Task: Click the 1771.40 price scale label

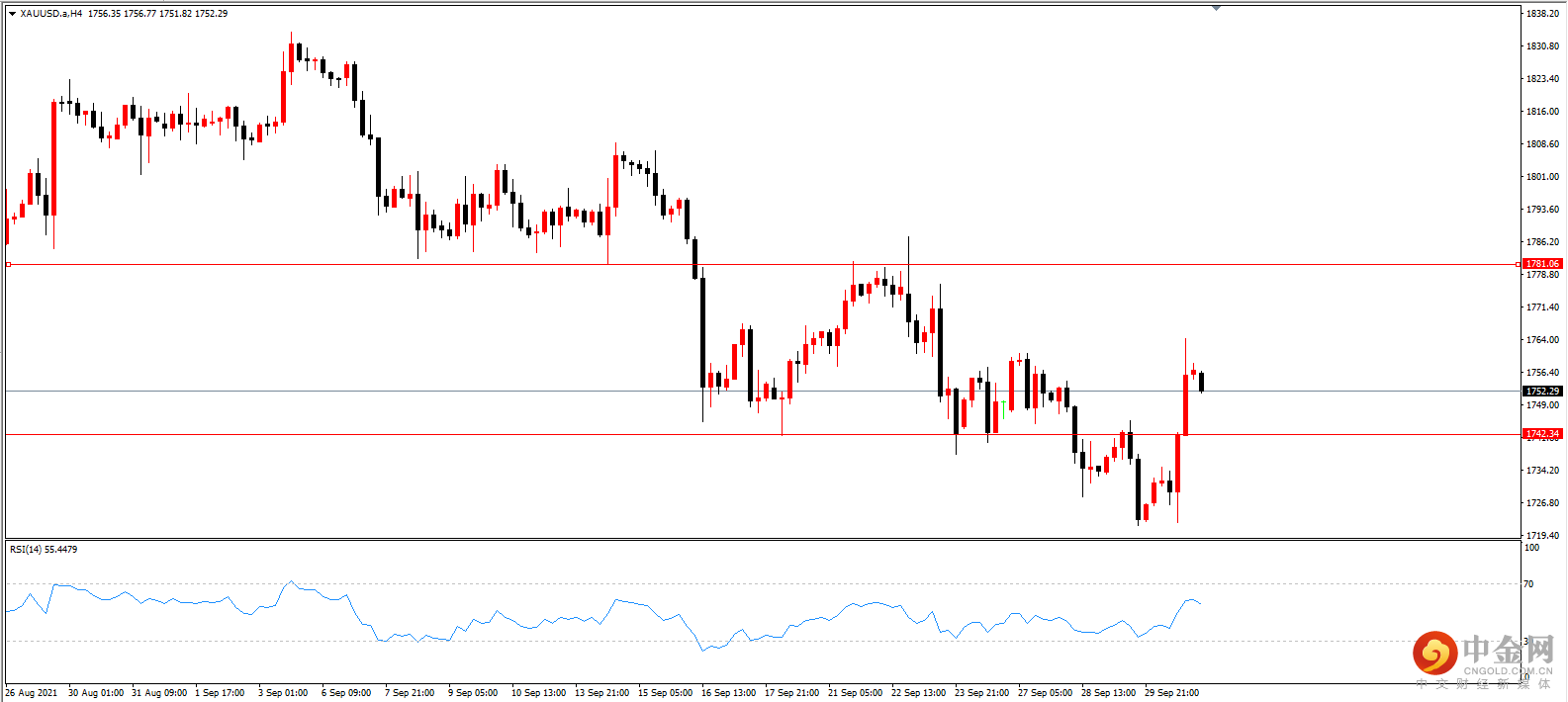Action: coord(1542,307)
